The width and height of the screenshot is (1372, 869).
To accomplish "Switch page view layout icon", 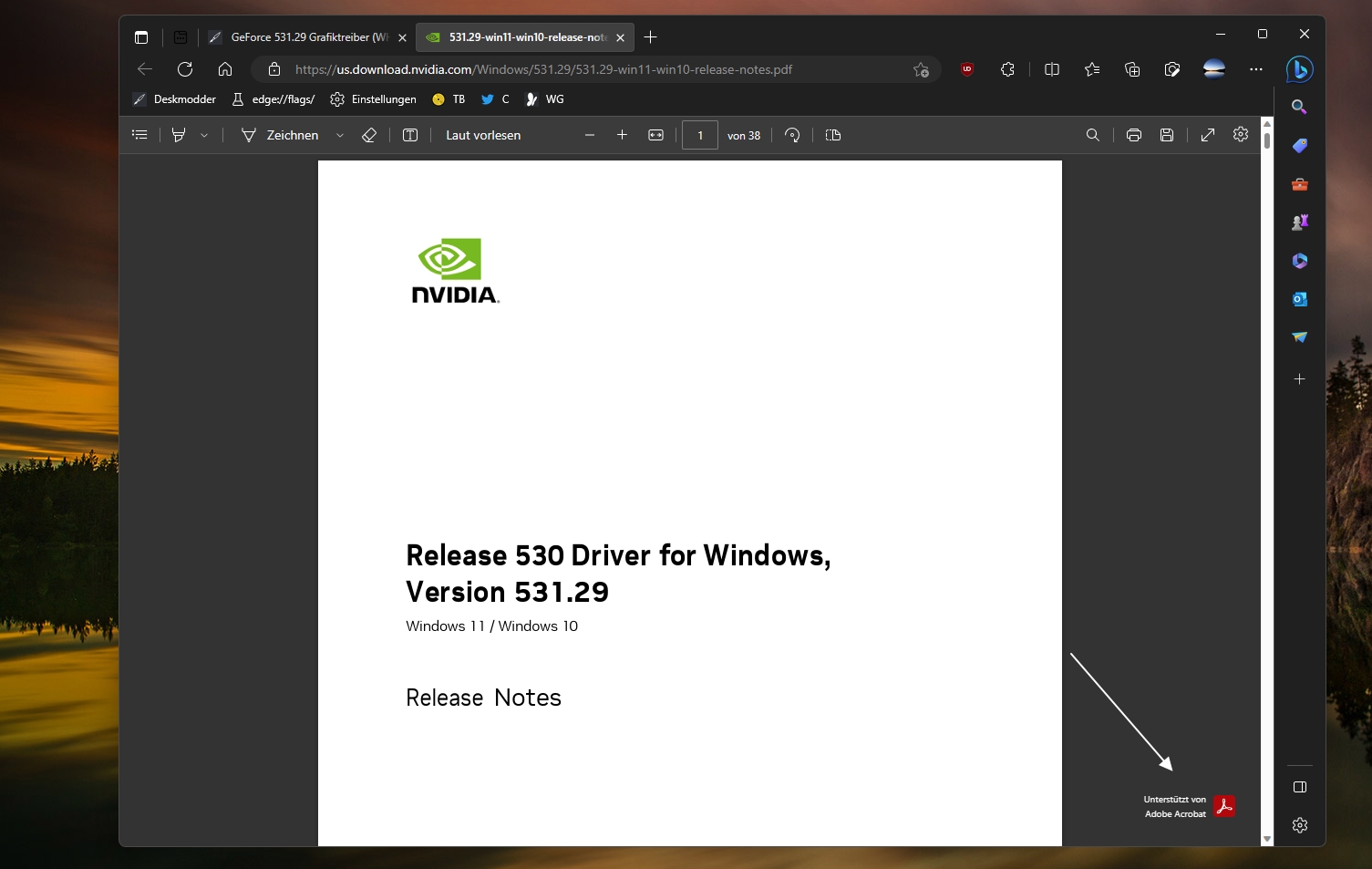I will (833, 135).
